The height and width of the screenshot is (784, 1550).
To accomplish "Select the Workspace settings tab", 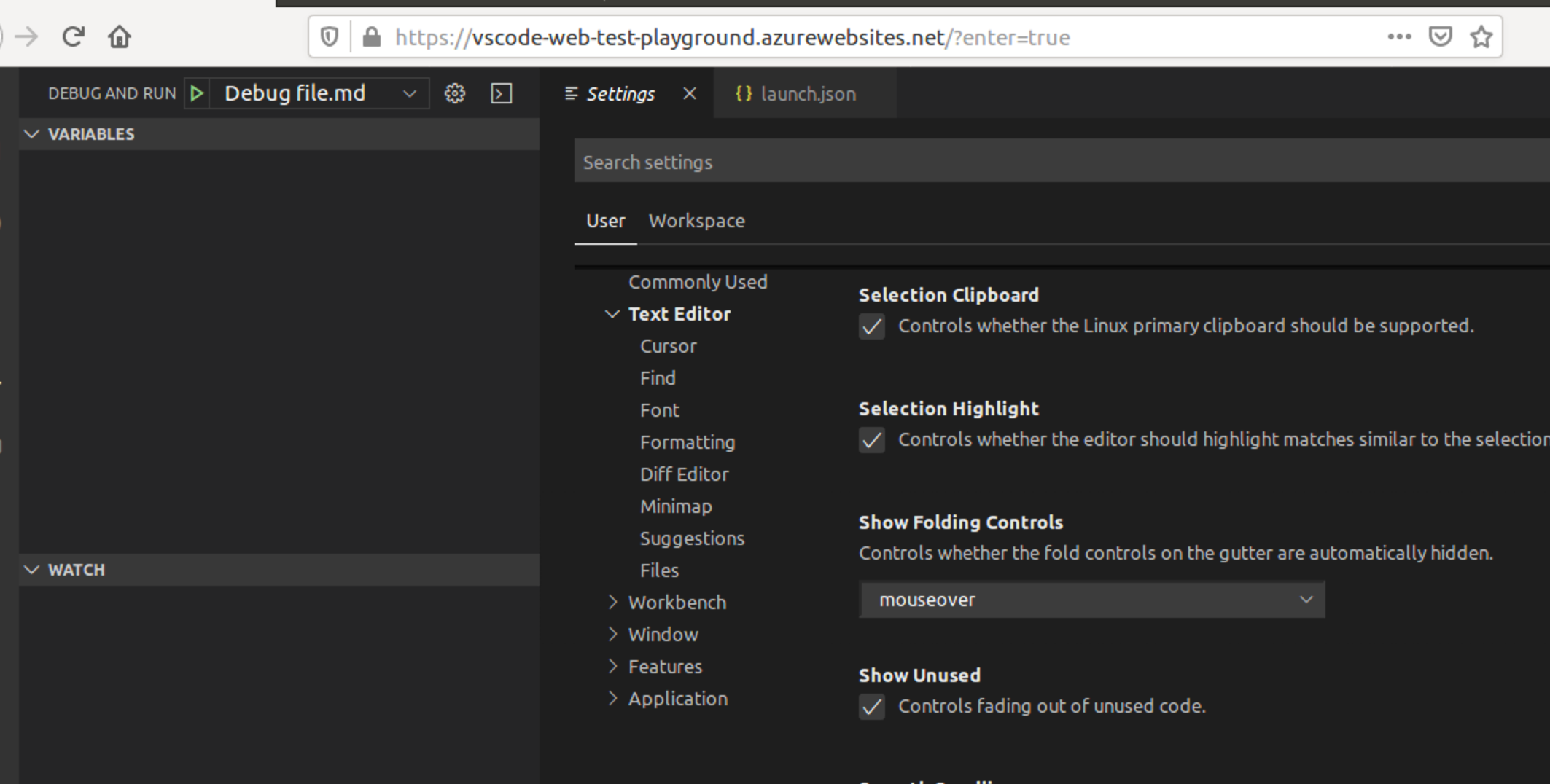I will (x=696, y=221).
